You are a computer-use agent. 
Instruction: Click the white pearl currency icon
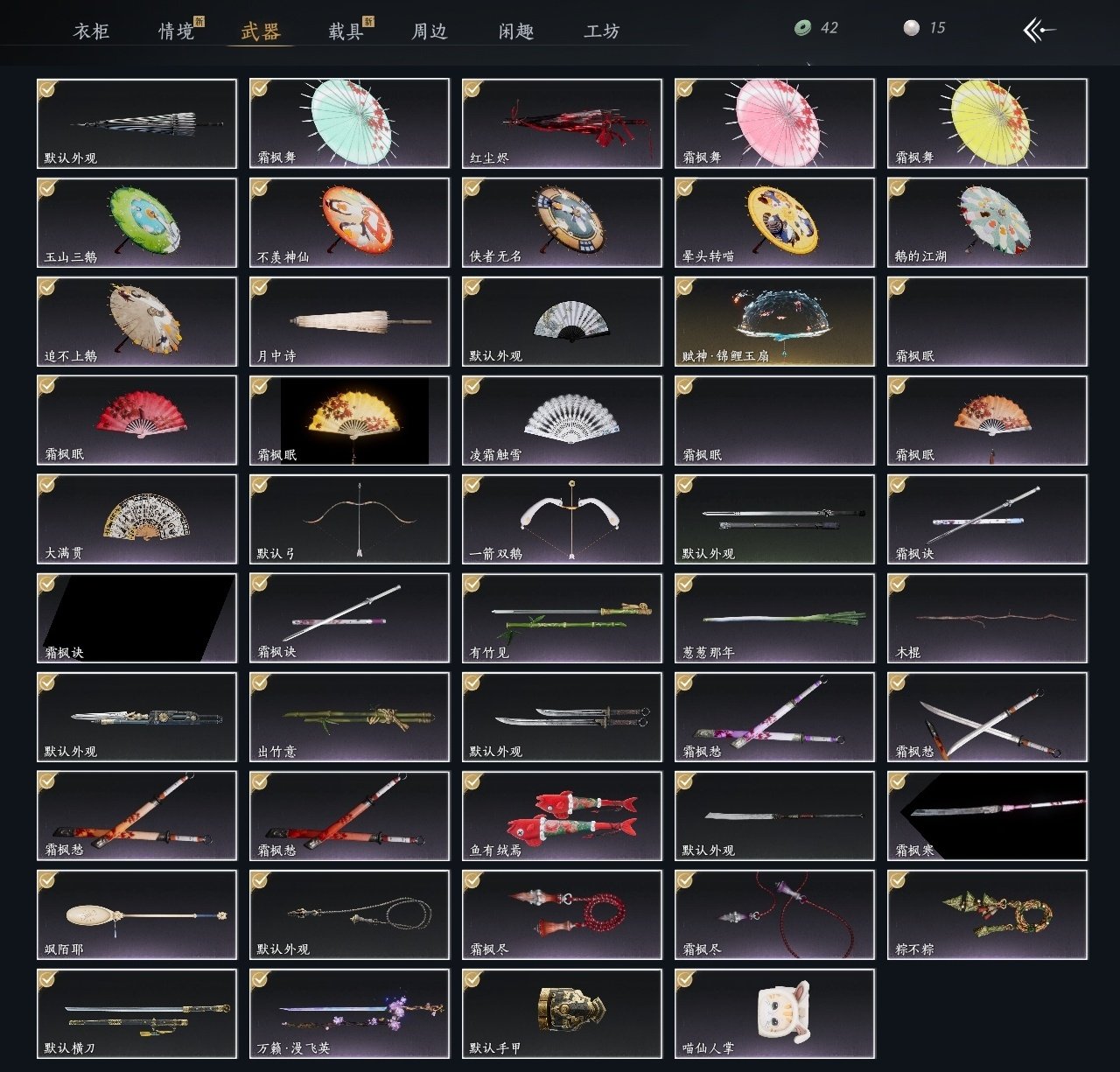(911, 28)
